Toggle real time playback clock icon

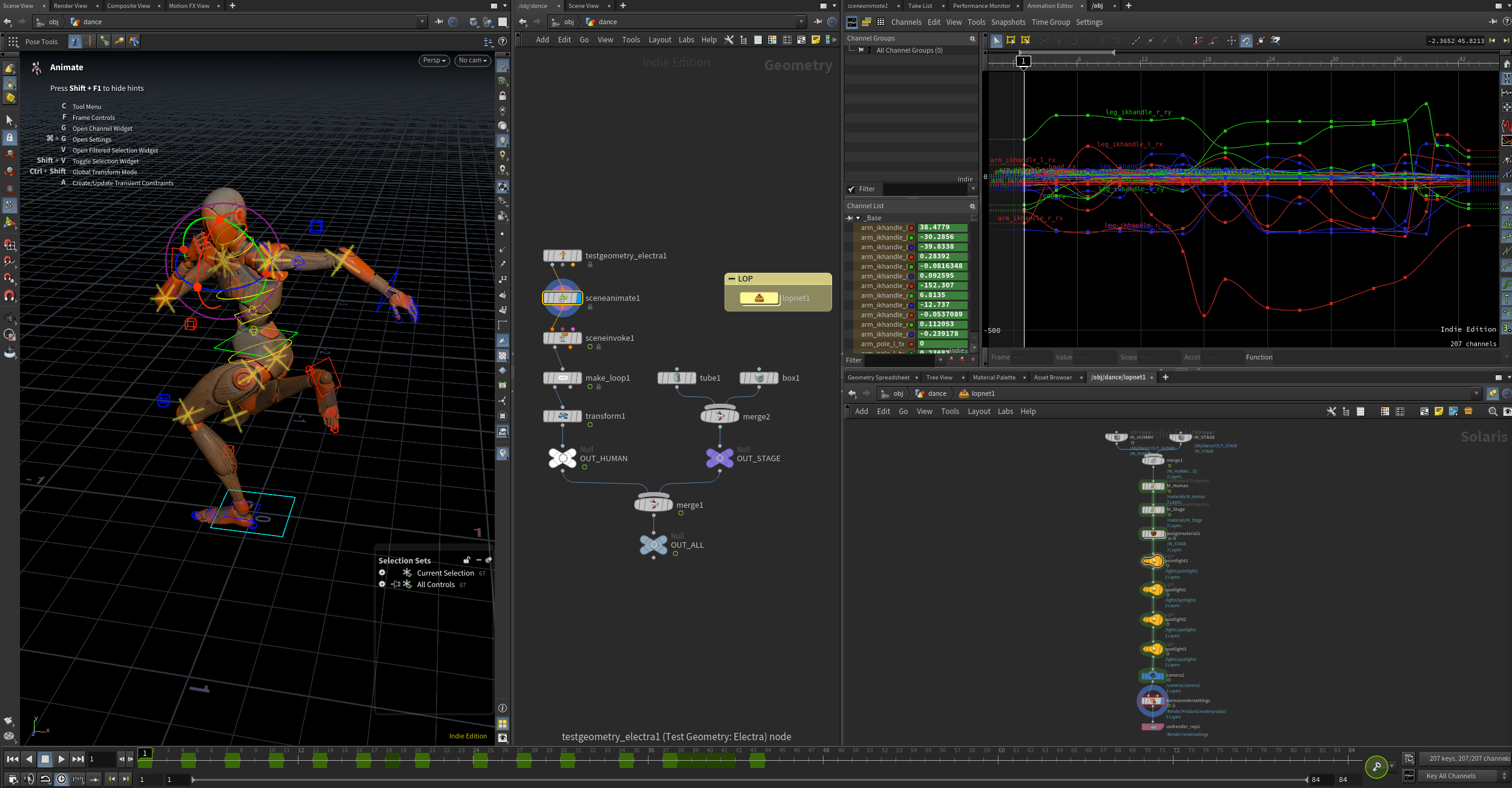tap(61, 780)
